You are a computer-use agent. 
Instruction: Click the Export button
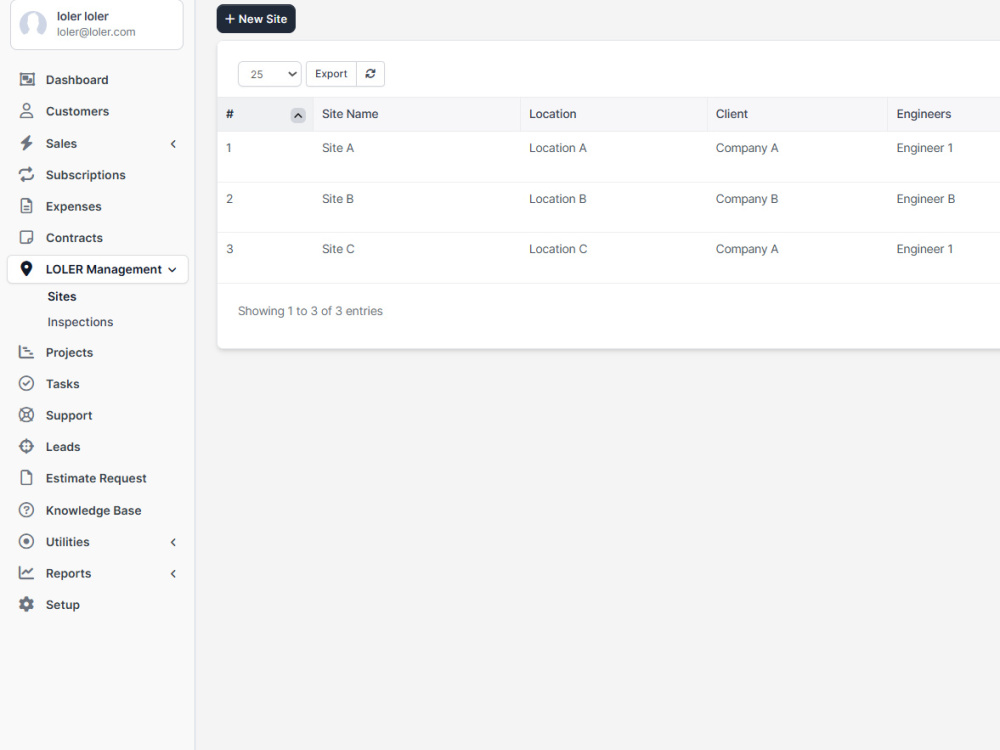point(331,74)
